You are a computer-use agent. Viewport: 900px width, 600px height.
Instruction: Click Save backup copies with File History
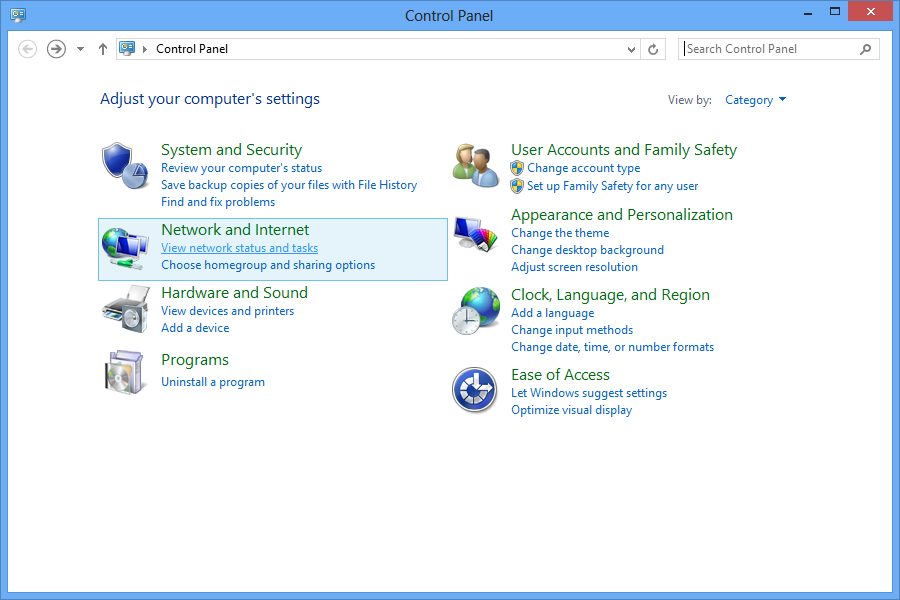pyautogui.click(x=289, y=185)
